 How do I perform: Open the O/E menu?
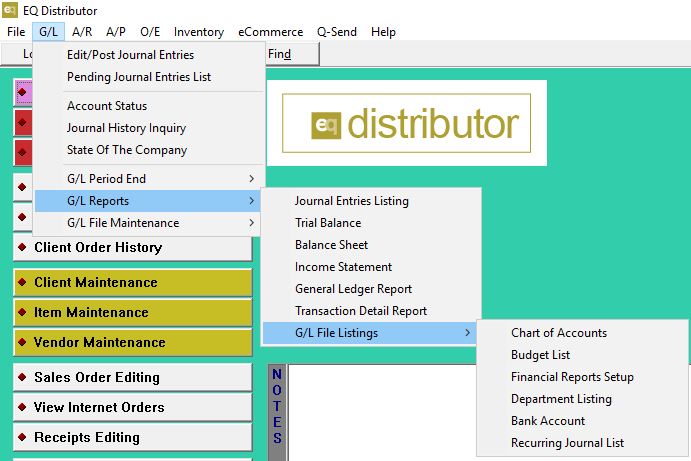[150, 32]
